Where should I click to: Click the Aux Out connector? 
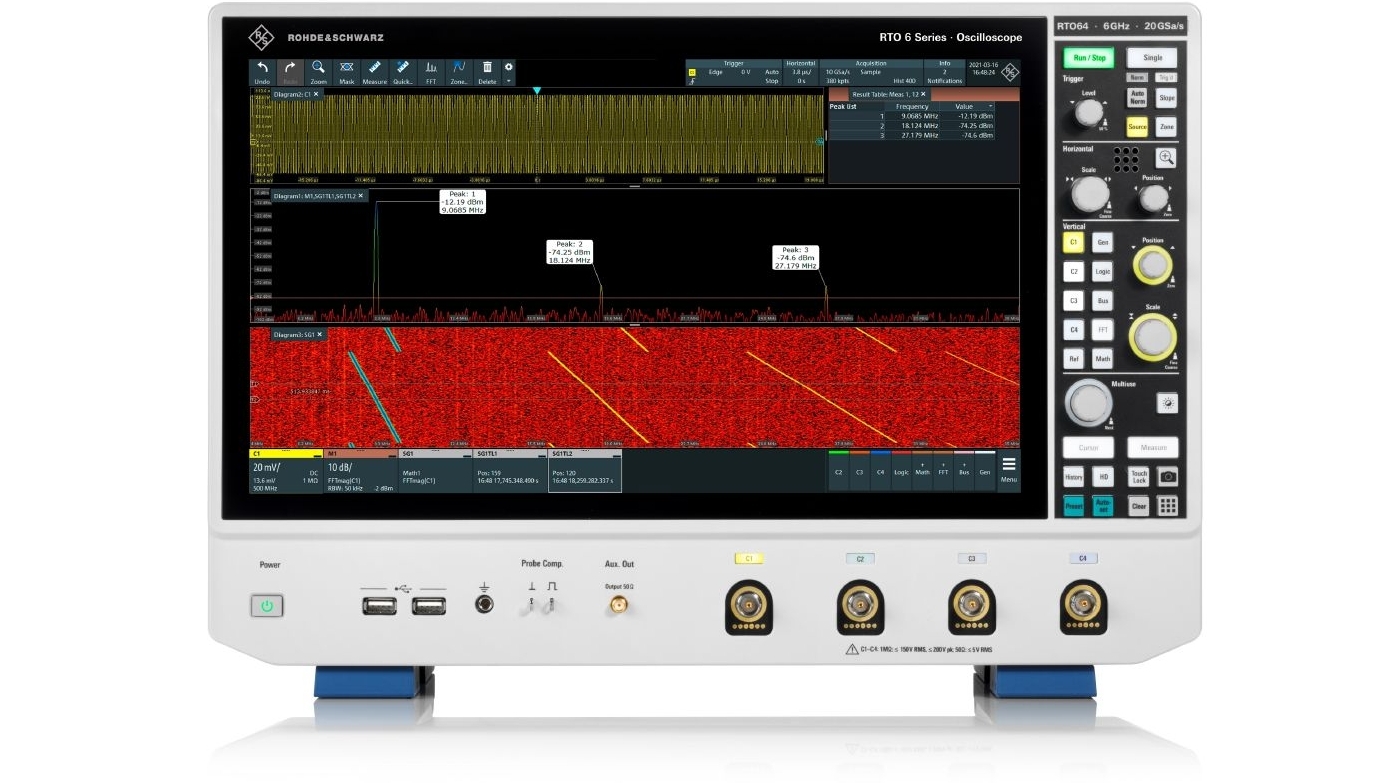tap(619, 605)
